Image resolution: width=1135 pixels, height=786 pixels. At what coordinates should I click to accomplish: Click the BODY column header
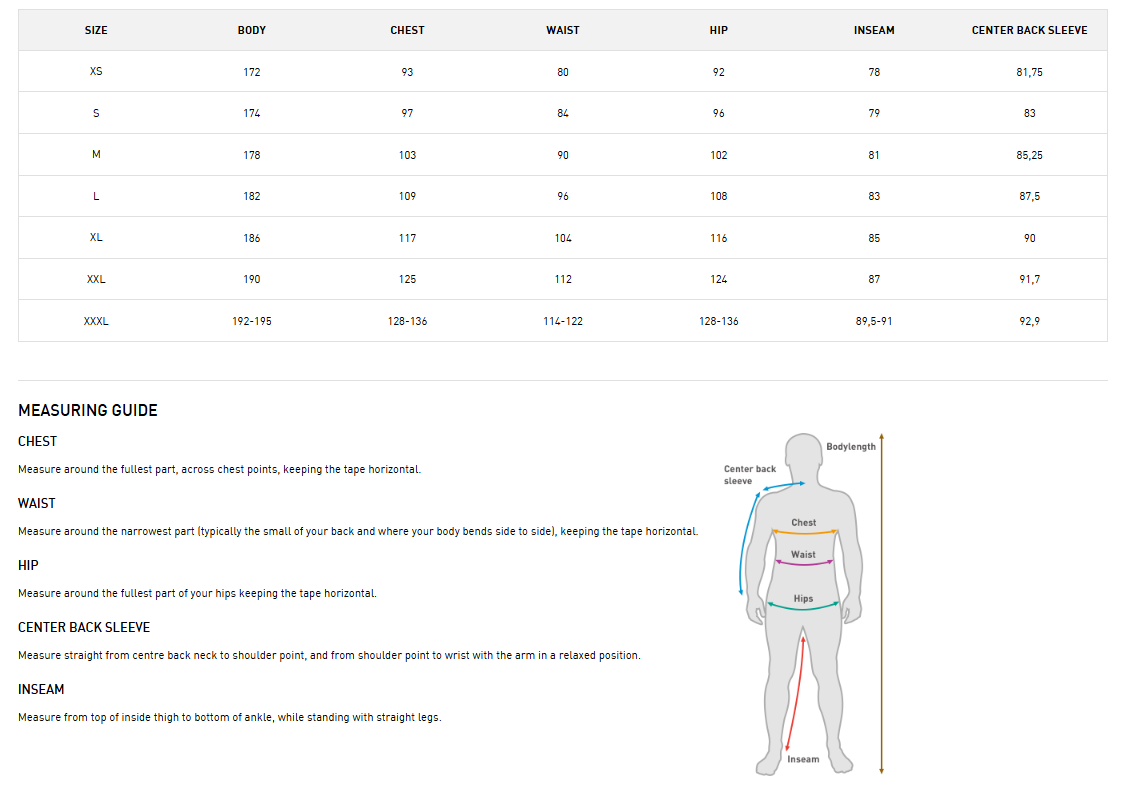coord(252,30)
